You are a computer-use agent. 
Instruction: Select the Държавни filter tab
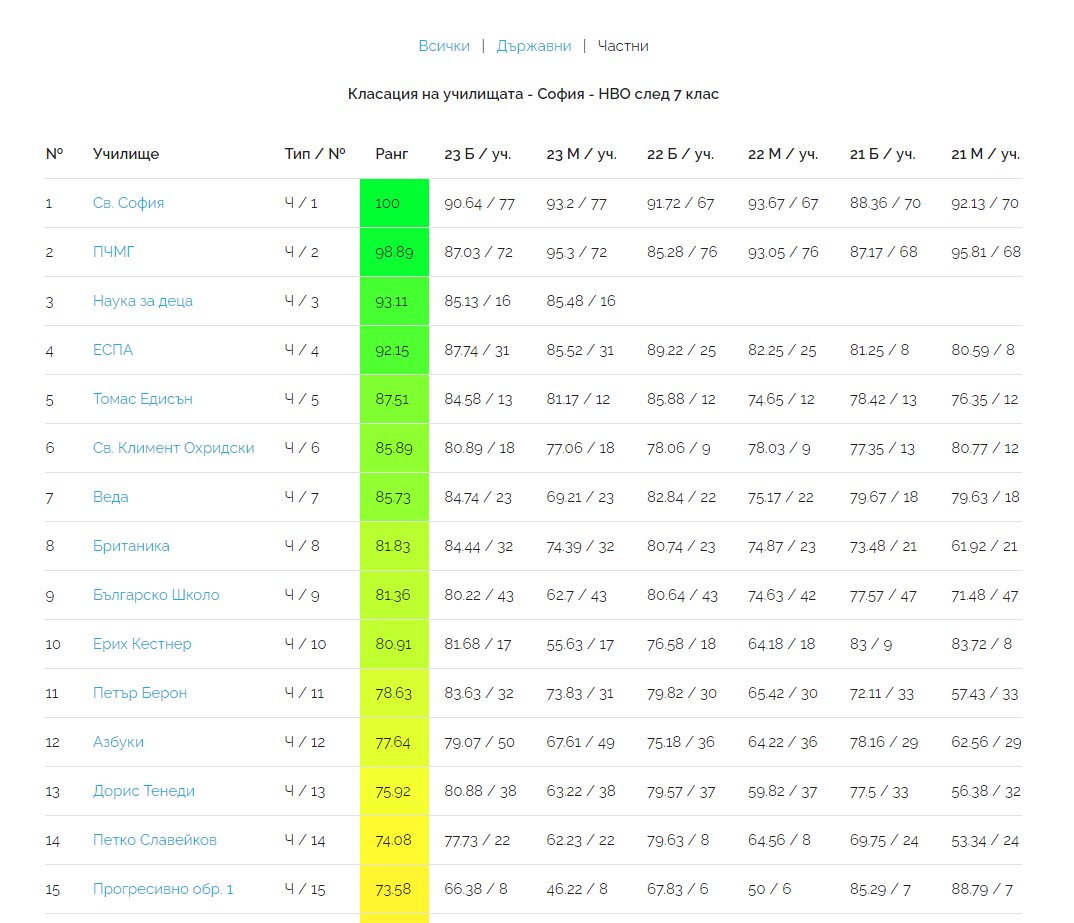[x=534, y=46]
